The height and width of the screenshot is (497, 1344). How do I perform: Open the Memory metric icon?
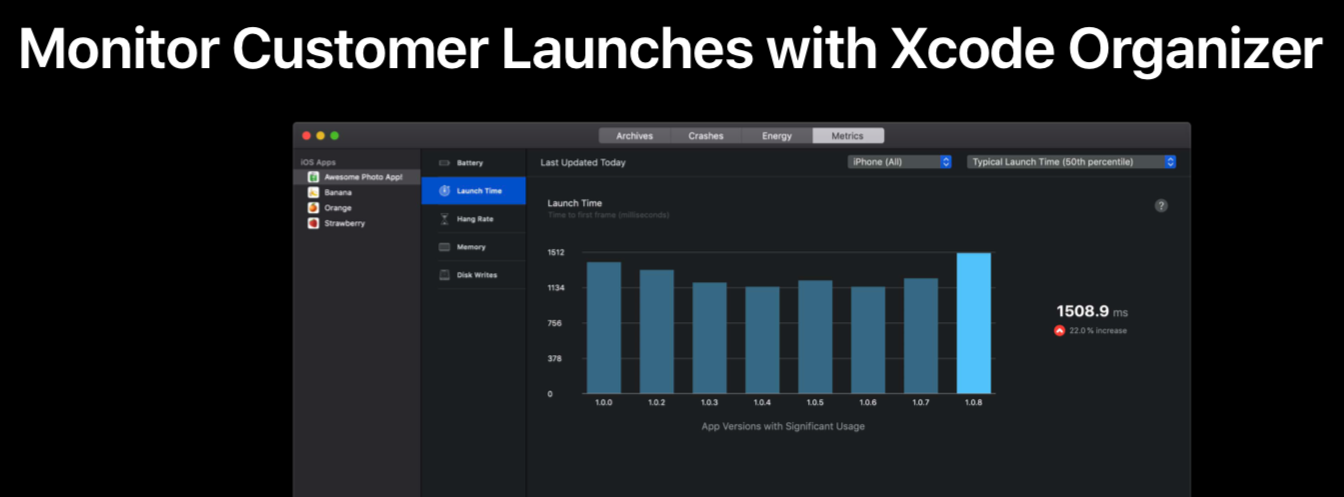[x=445, y=246]
